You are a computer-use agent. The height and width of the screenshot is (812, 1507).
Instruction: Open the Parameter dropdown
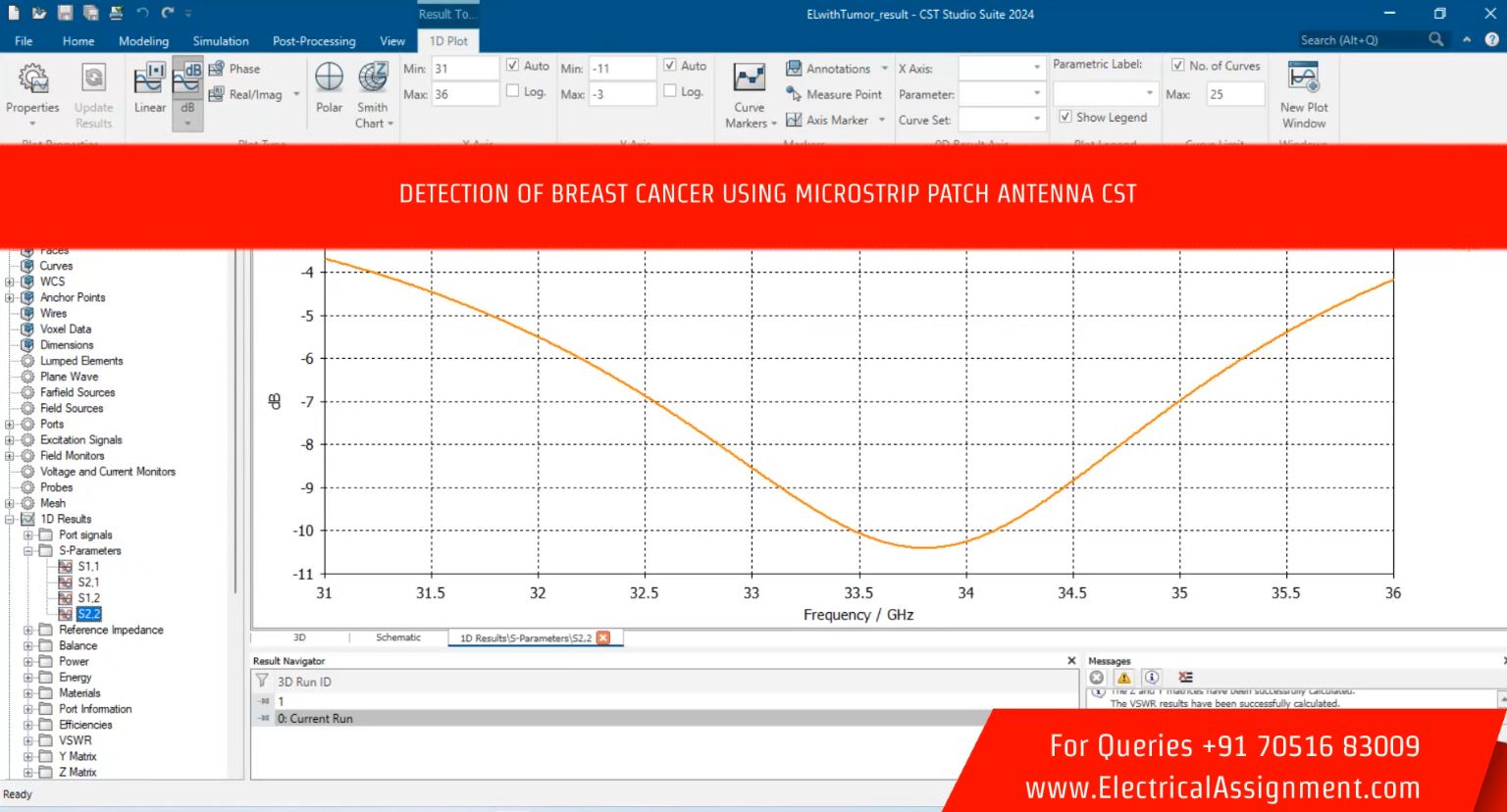click(1037, 94)
